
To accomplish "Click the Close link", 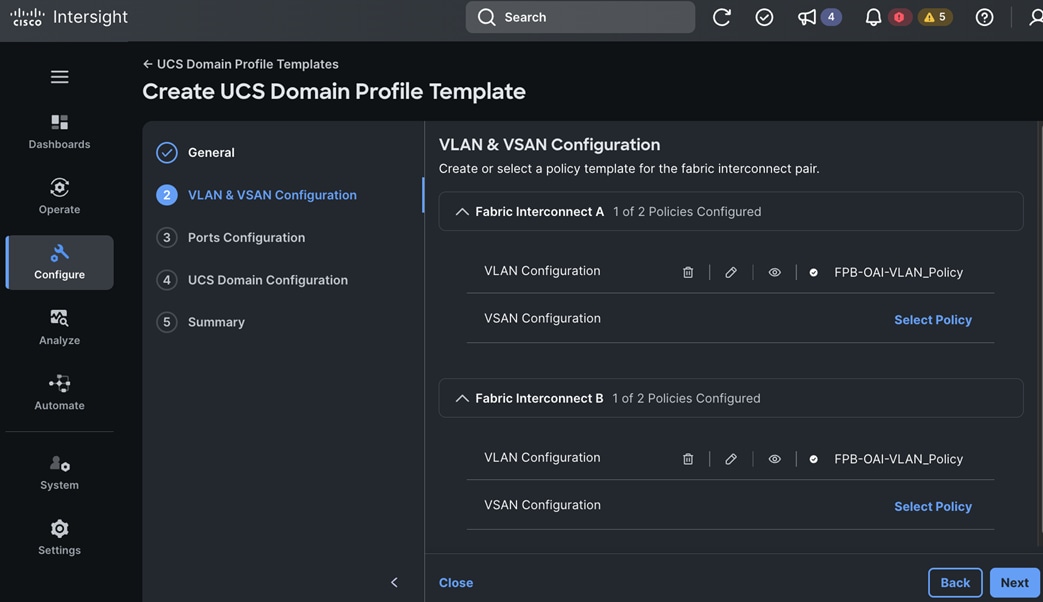I will click(x=456, y=583).
